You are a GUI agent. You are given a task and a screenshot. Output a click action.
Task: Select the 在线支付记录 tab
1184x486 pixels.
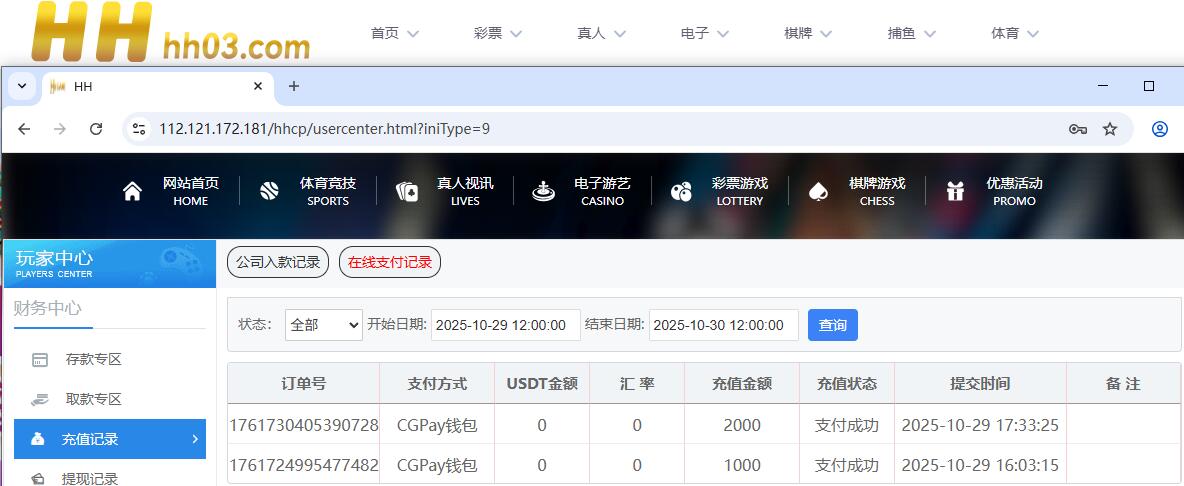tap(390, 262)
